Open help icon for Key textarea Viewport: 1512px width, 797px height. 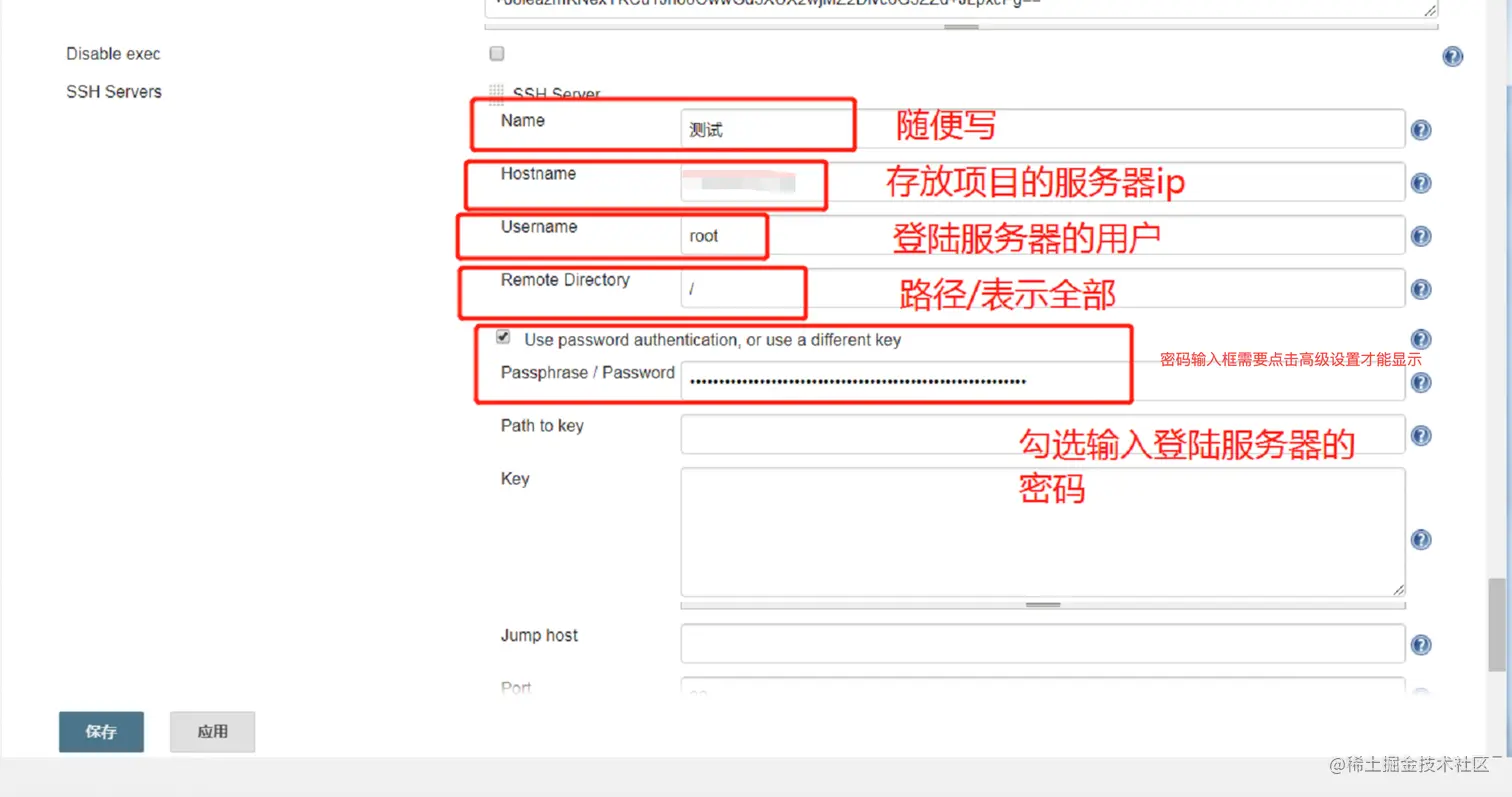click(1420, 539)
